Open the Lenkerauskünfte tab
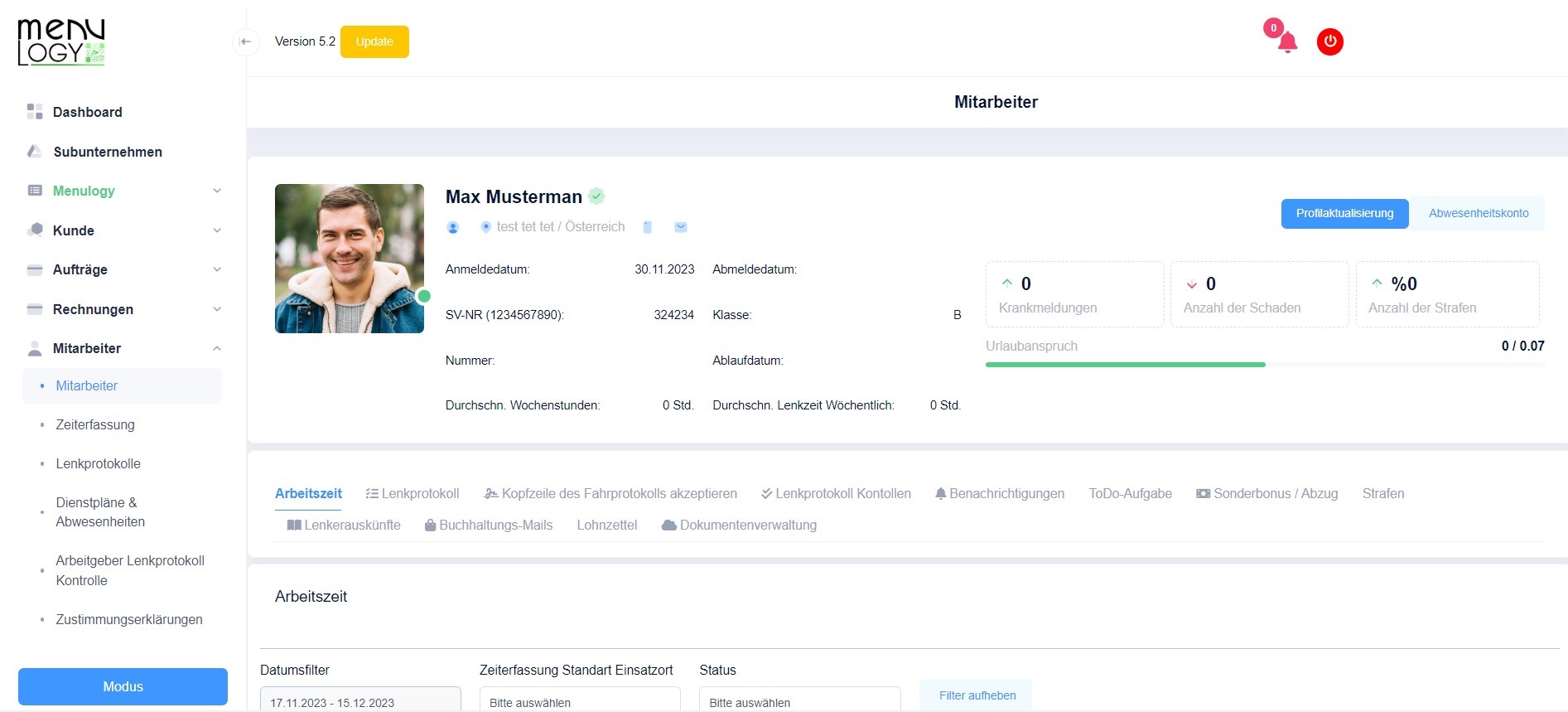 pyautogui.click(x=344, y=525)
